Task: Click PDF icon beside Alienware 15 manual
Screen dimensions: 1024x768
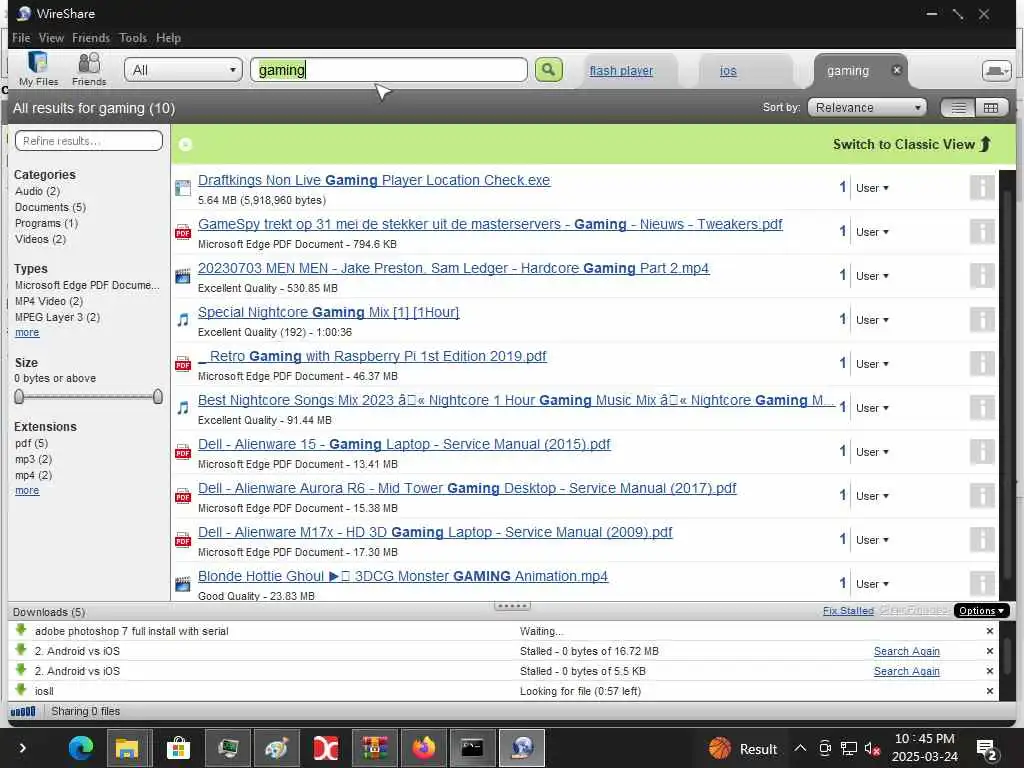Action: [183, 452]
